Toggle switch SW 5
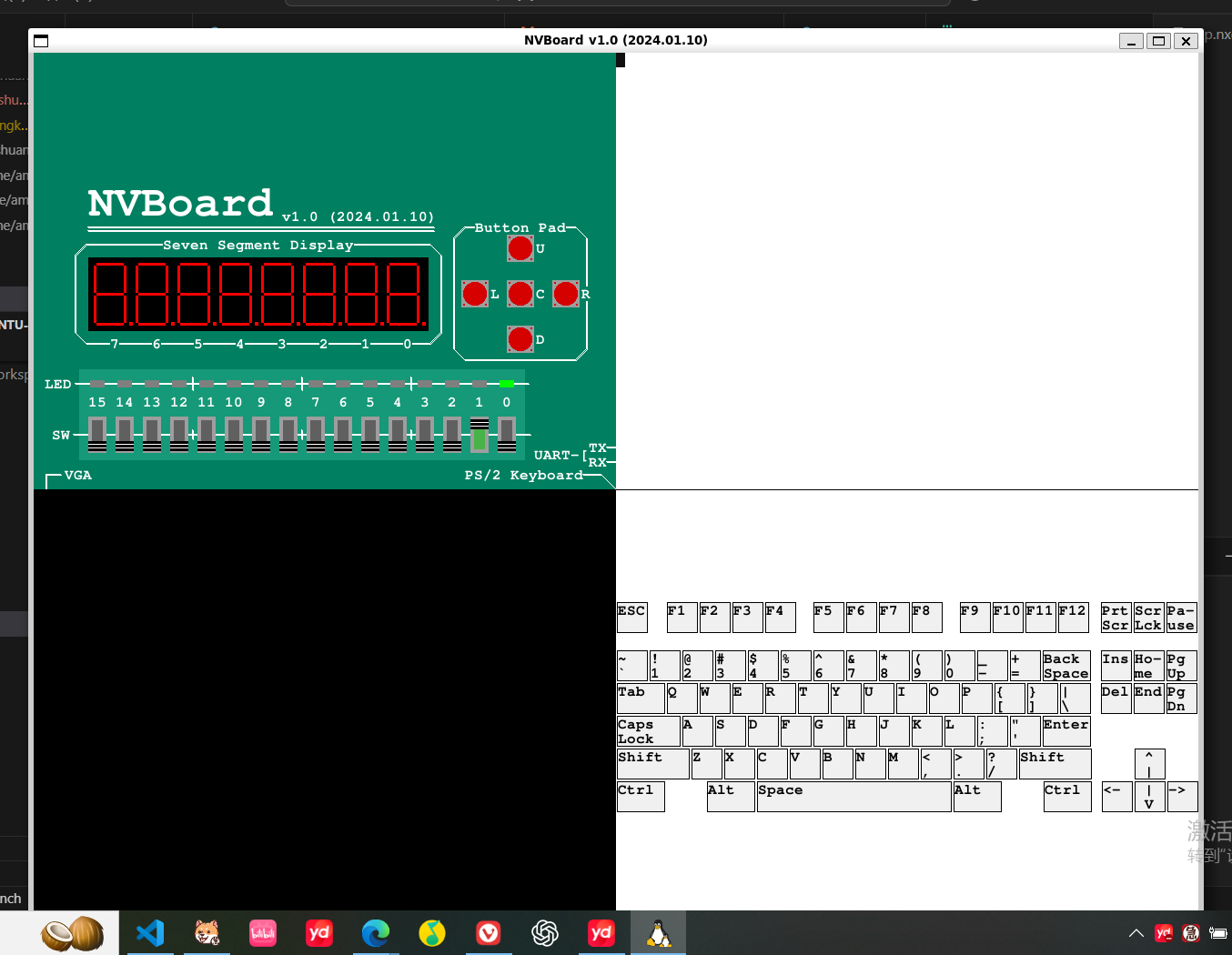The image size is (1232, 955). (x=370, y=435)
